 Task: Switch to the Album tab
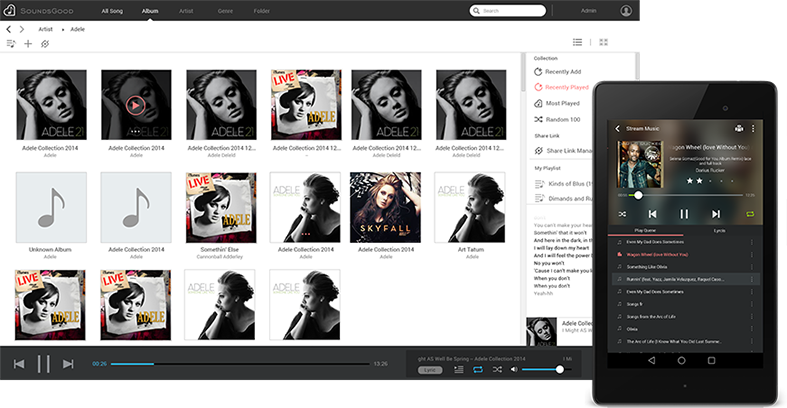click(x=150, y=11)
